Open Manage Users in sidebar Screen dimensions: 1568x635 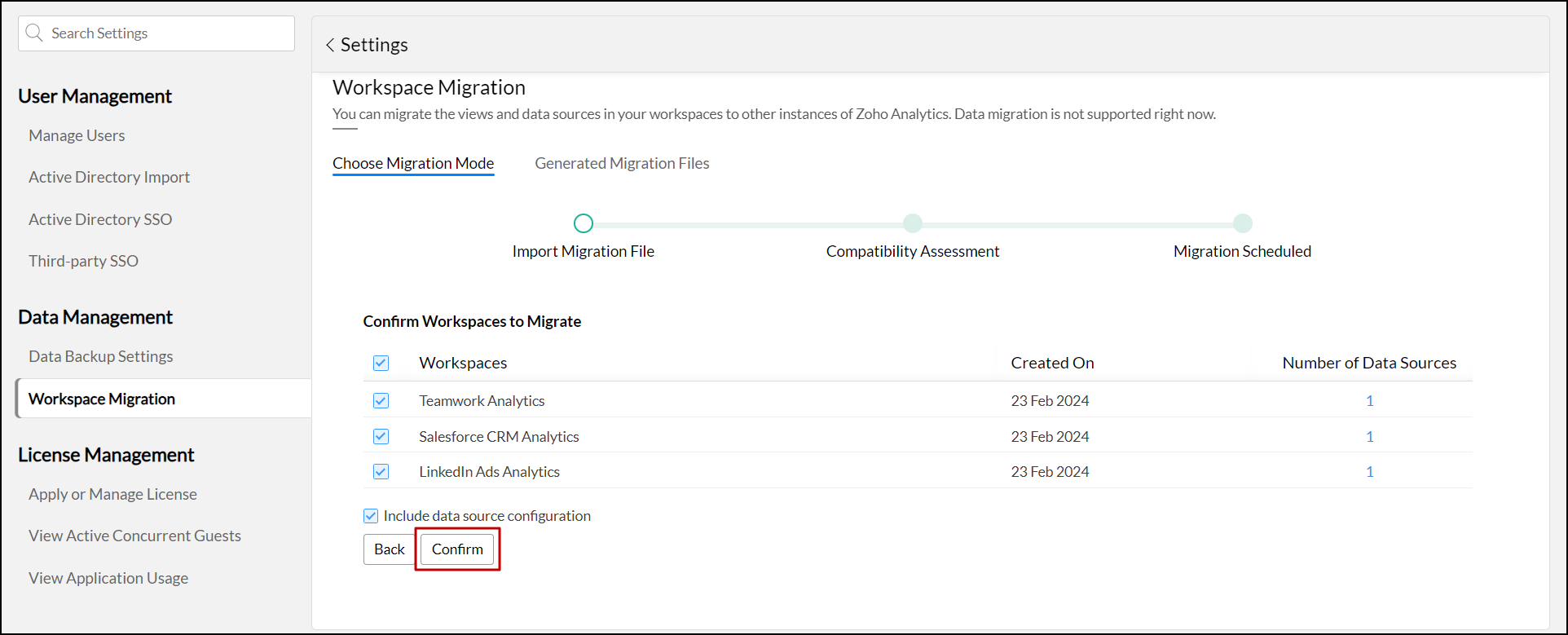tap(77, 136)
